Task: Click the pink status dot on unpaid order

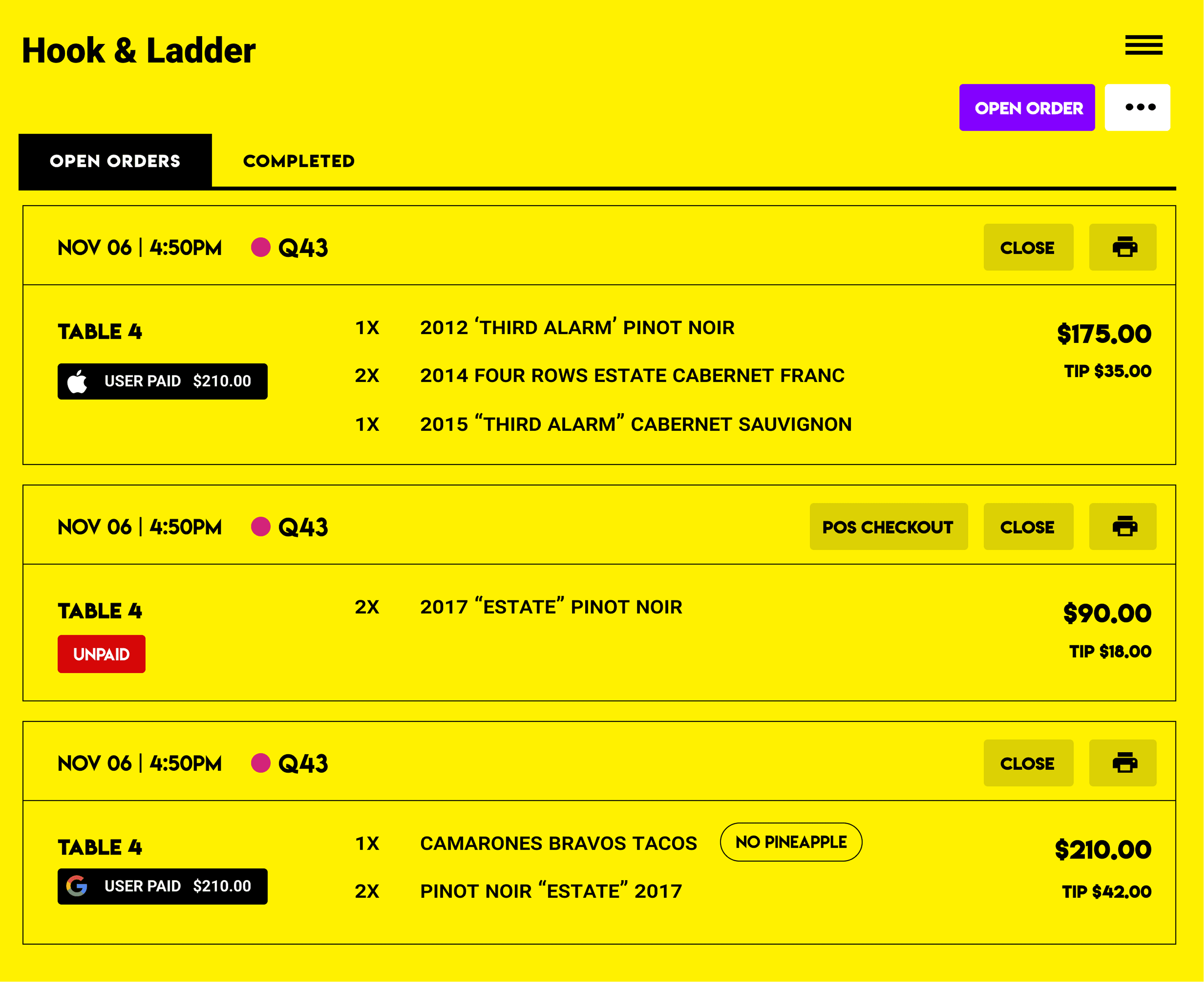Action: 261,527
